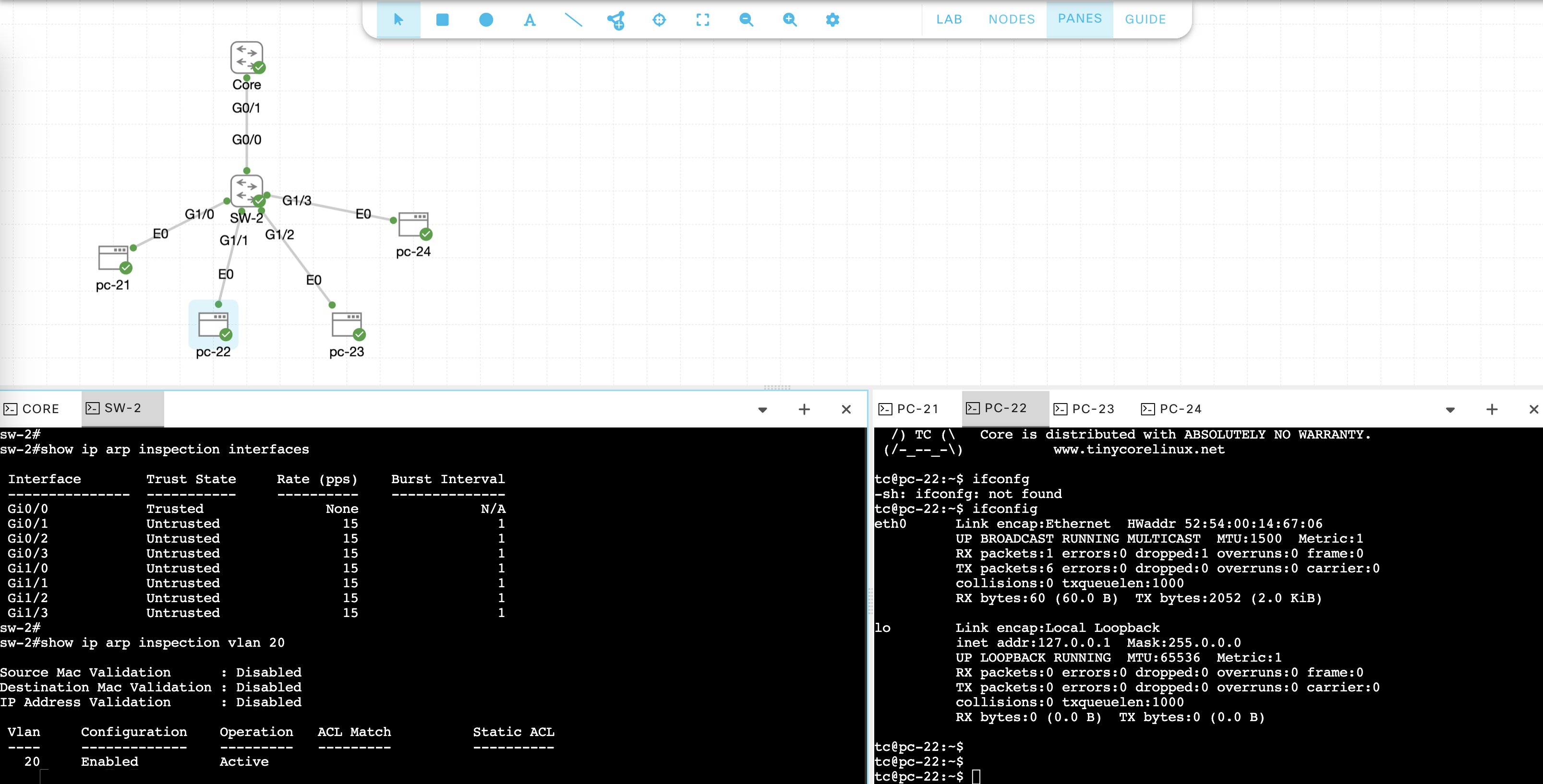Select the rectangle annotation tool

click(x=442, y=20)
